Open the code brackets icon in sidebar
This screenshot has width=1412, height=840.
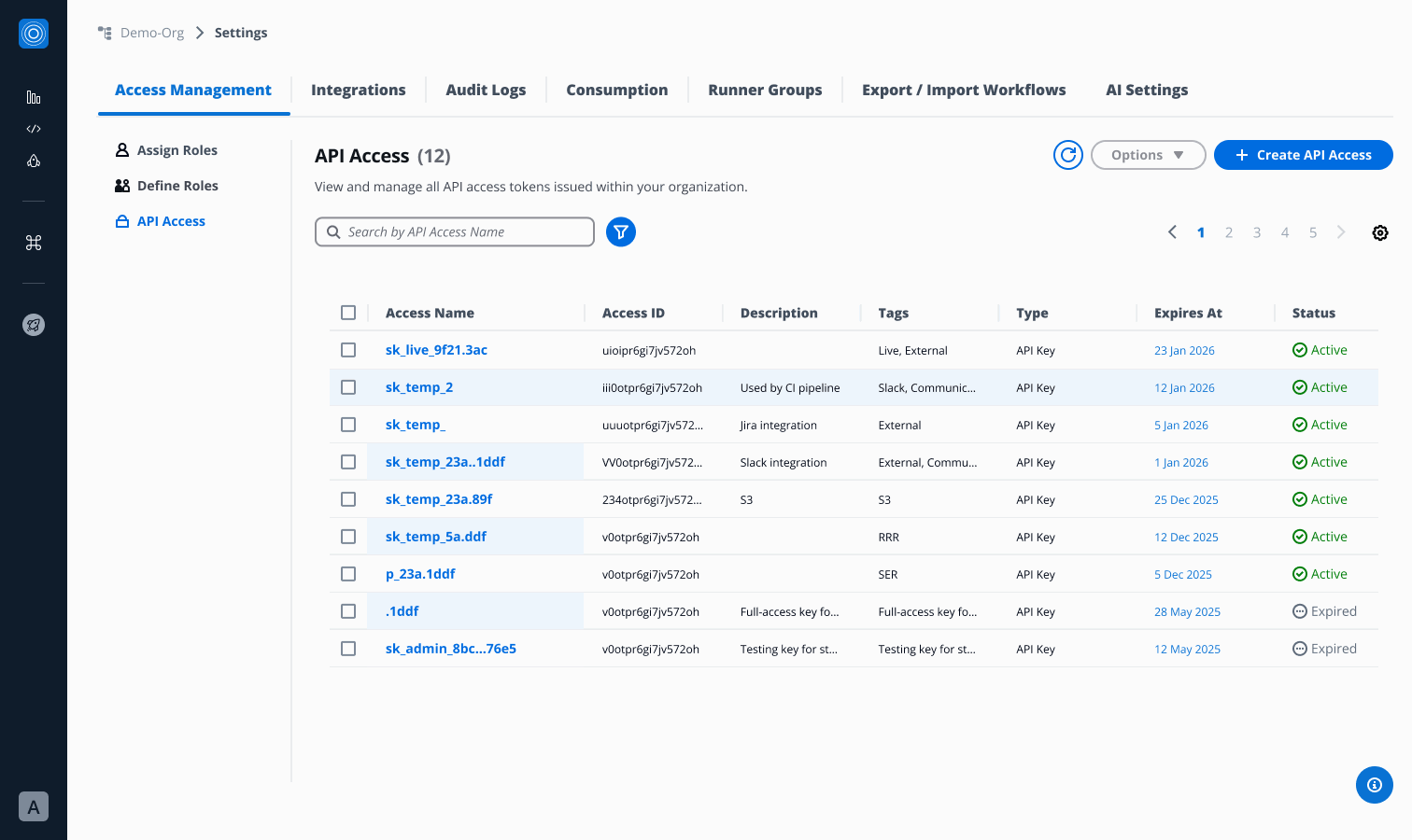coord(34,129)
